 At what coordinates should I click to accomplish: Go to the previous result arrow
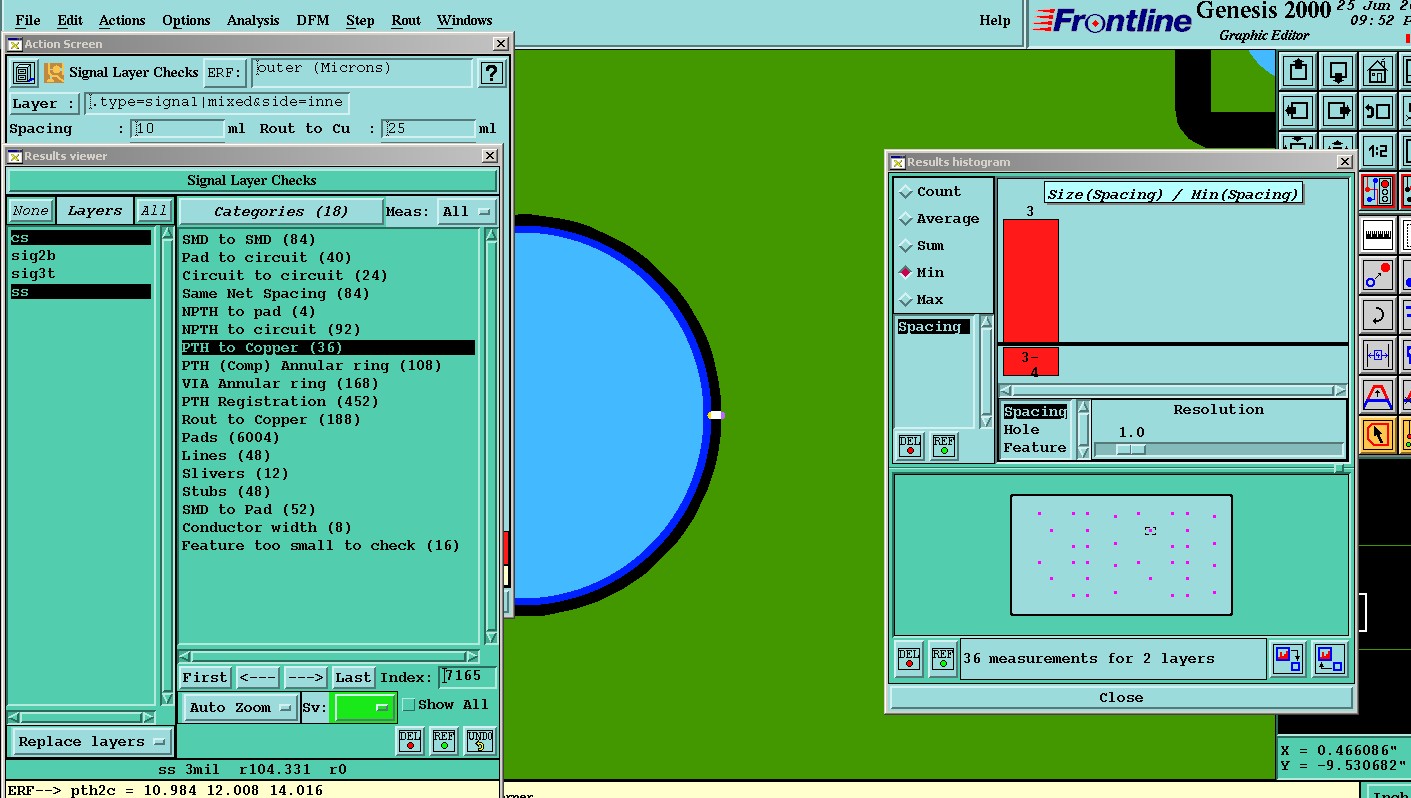[x=257, y=677]
